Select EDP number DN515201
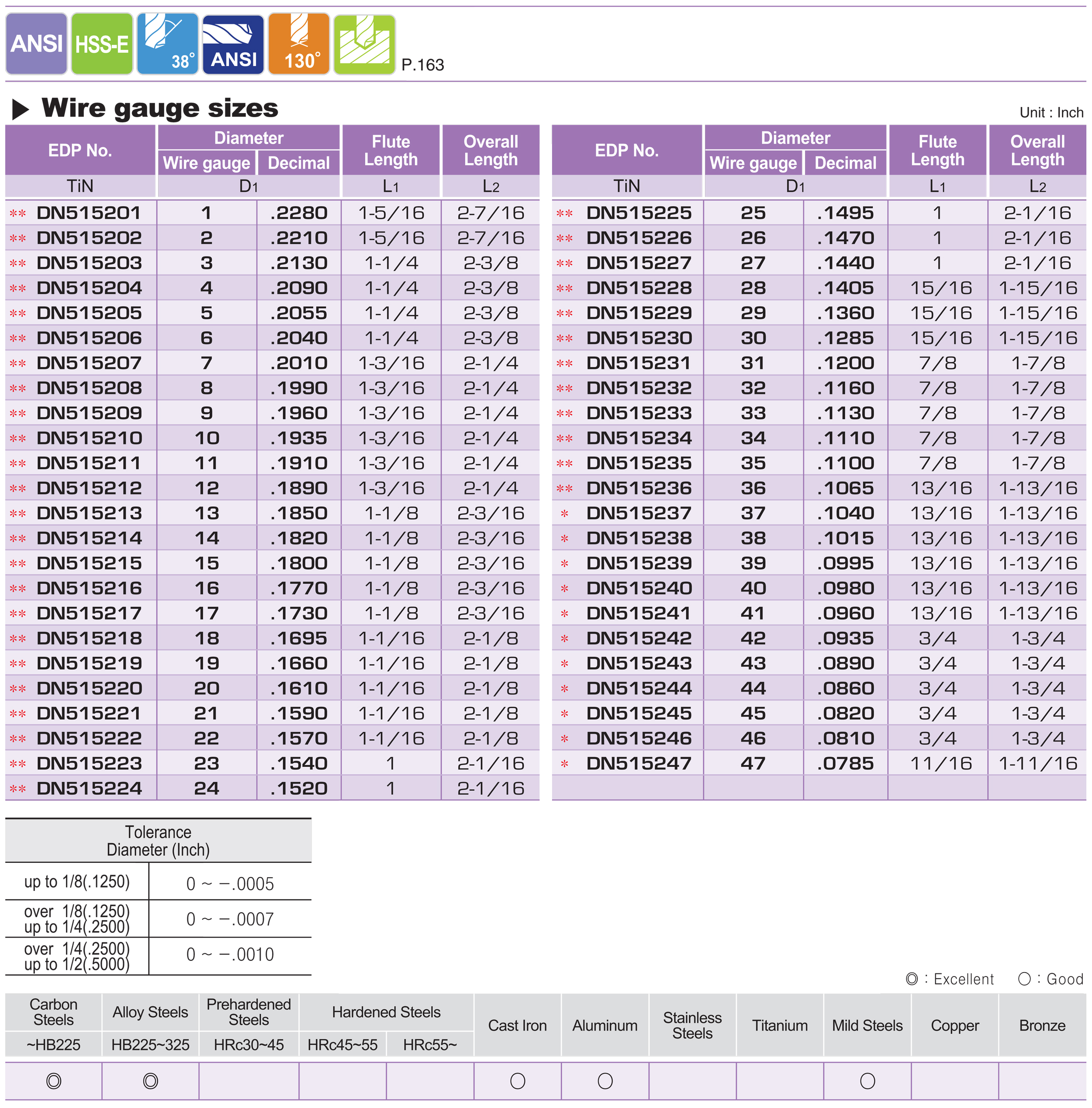The height and width of the screenshot is (1108, 1092). coord(89,213)
